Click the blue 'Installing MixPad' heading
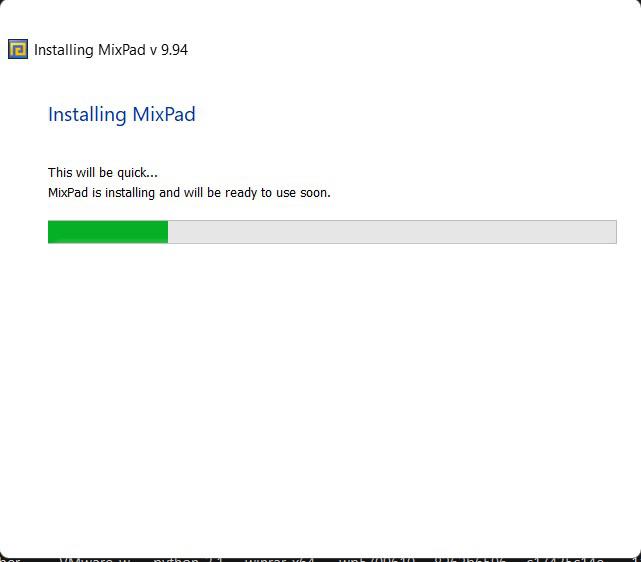Viewport: 641px width, 562px height. pos(121,114)
